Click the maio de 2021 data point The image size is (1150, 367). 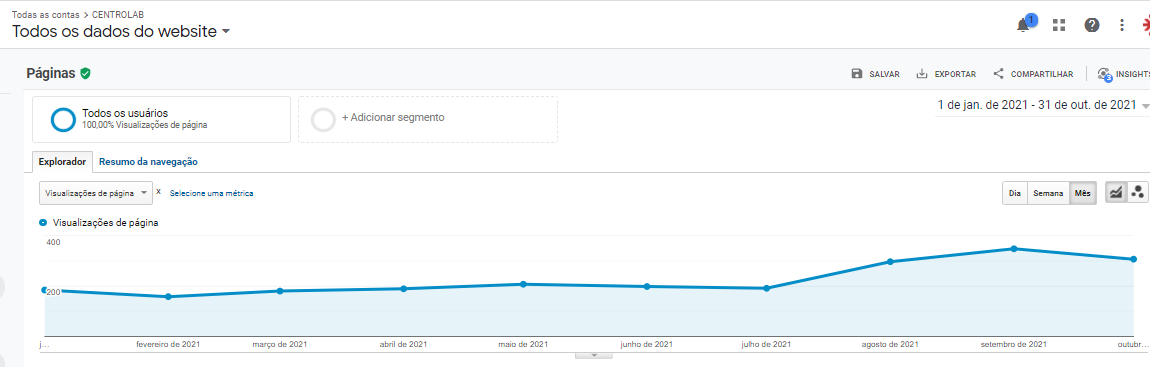pos(523,284)
